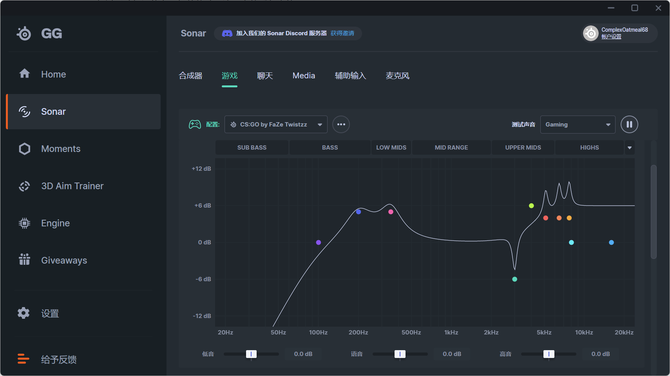
Task: Click the vertical scrollbar in Sonar panel
Action: pos(653,212)
